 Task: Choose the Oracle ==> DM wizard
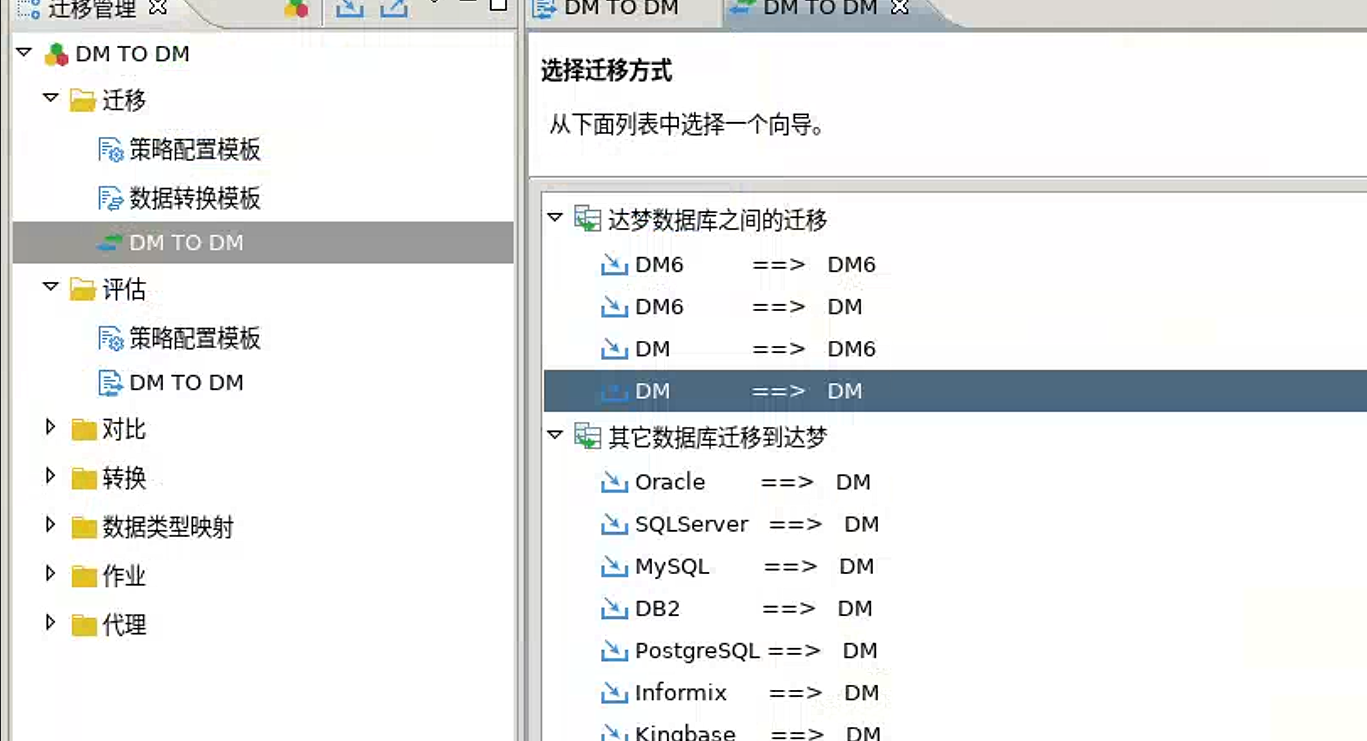pyautogui.click(x=735, y=482)
